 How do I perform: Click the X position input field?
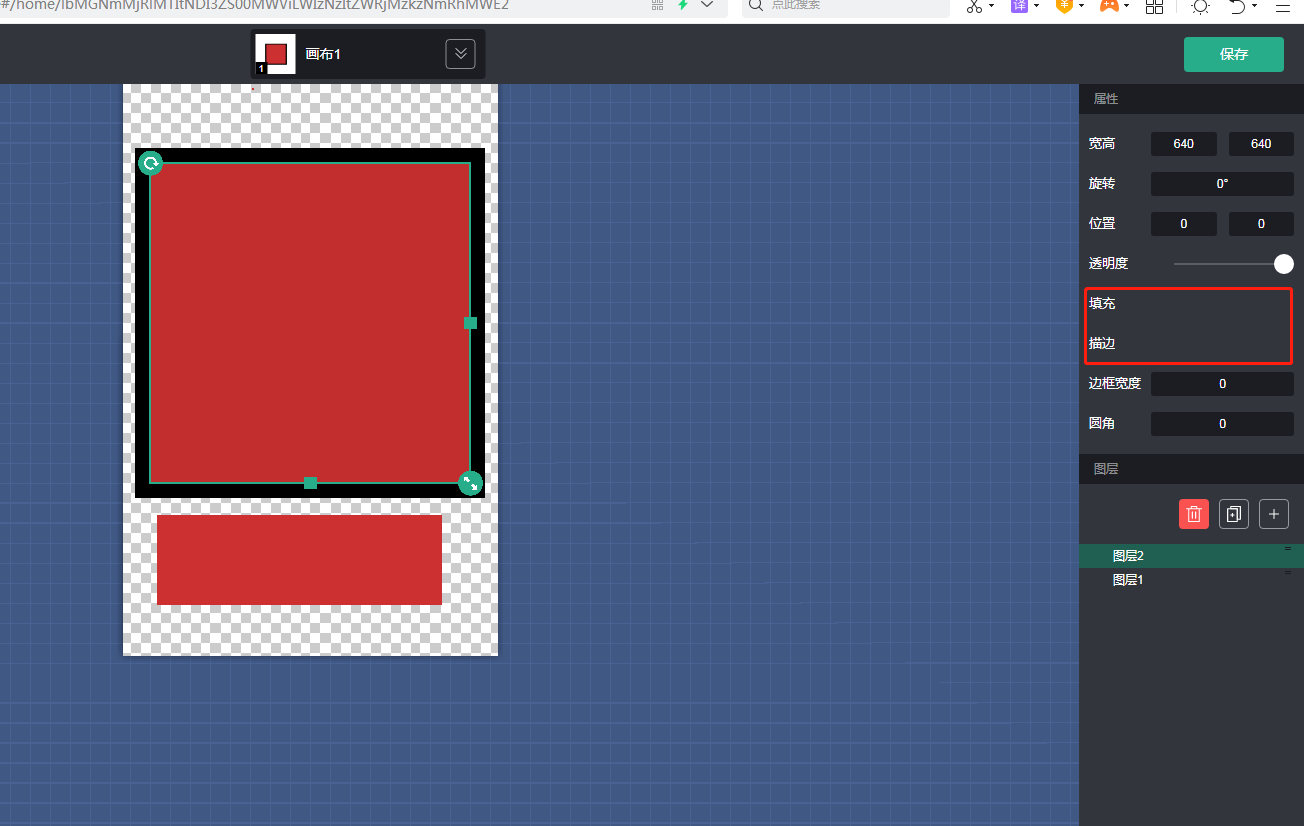(x=1184, y=224)
